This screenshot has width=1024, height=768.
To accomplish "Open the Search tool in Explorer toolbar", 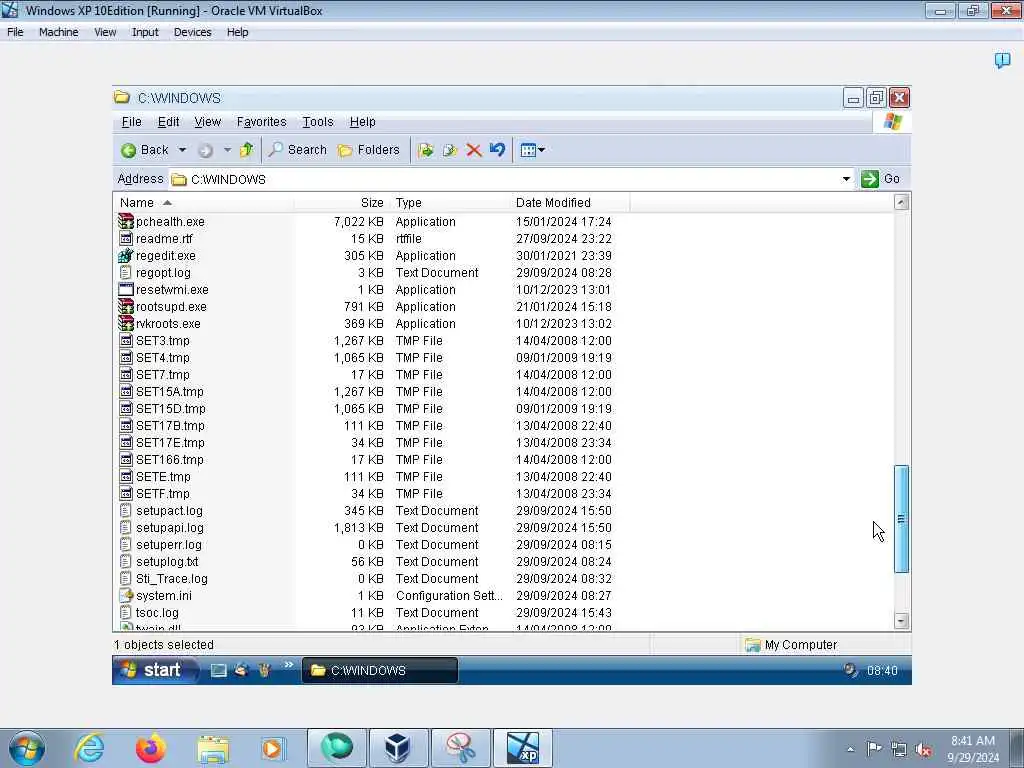I will pos(298,150).
